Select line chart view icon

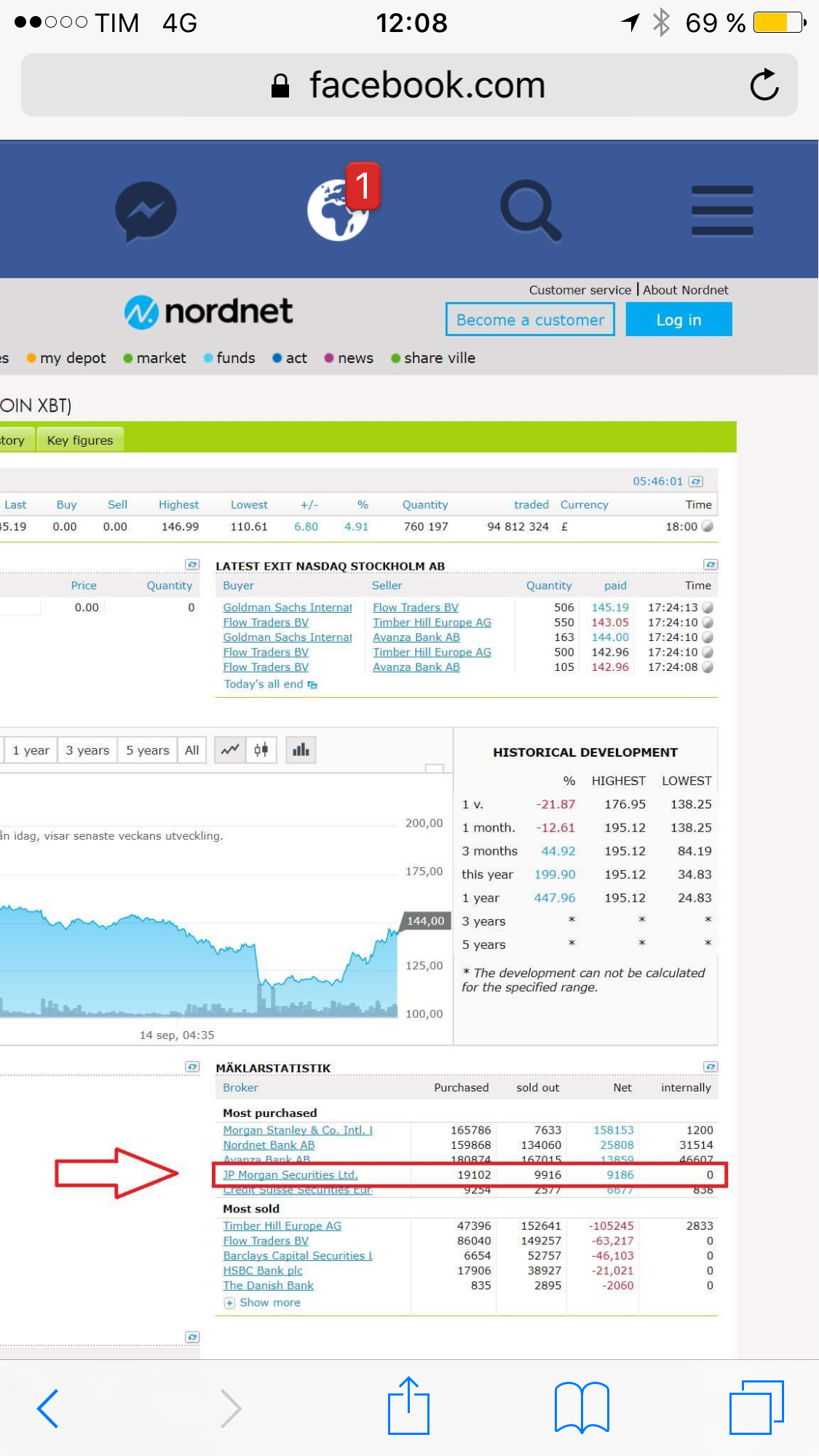pyautogui.click(x=230, y=749)
